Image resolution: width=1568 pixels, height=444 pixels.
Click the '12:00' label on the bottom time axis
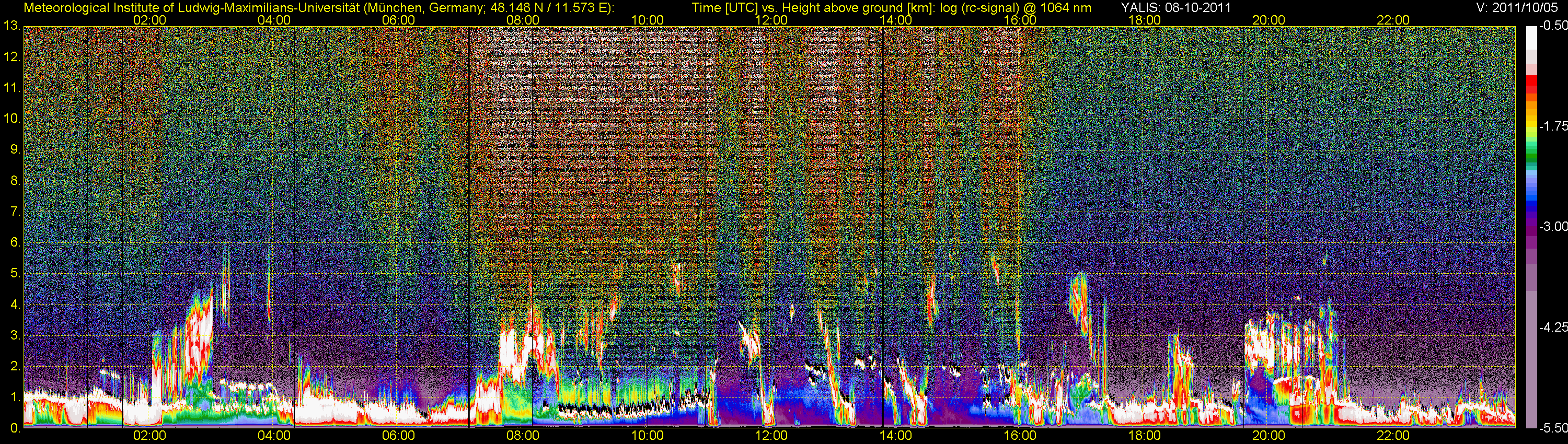coord(771,436)
